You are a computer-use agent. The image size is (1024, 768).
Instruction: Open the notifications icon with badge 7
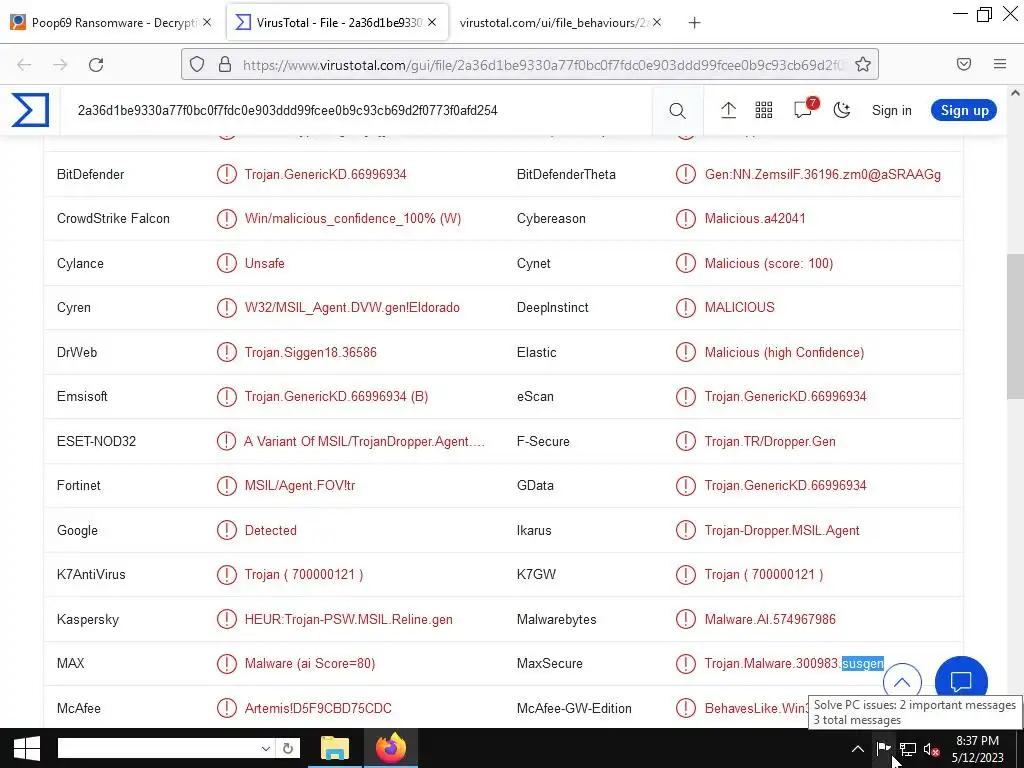point(805,108)
